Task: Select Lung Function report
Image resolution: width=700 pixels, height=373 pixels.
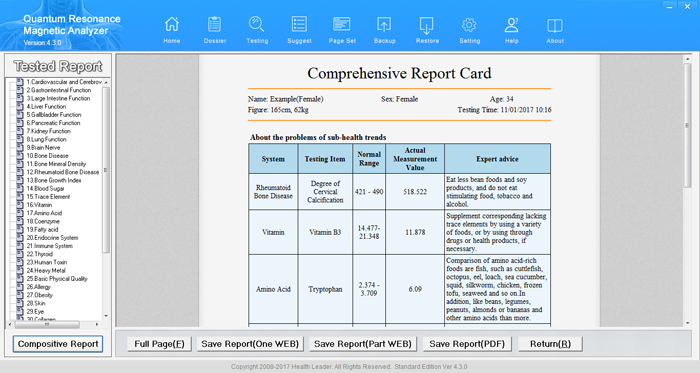Action: [x=46, y=139]
